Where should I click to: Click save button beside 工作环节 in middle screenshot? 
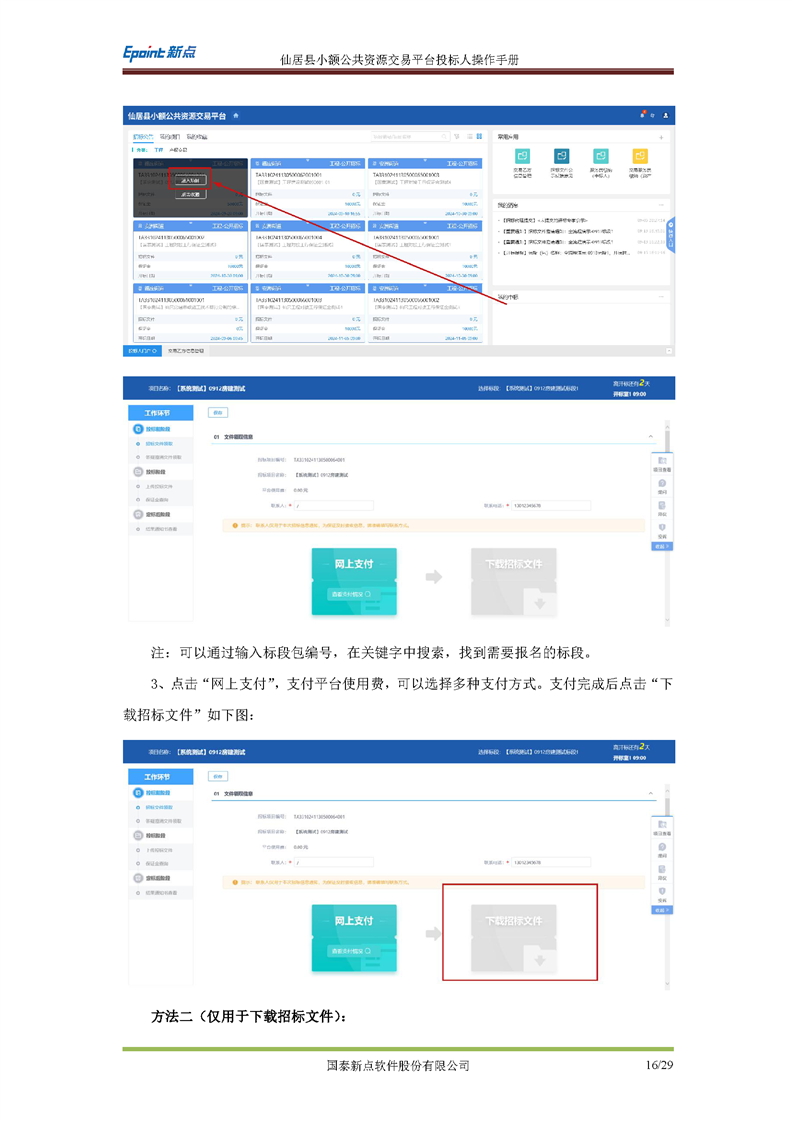[x=218, y=413]
